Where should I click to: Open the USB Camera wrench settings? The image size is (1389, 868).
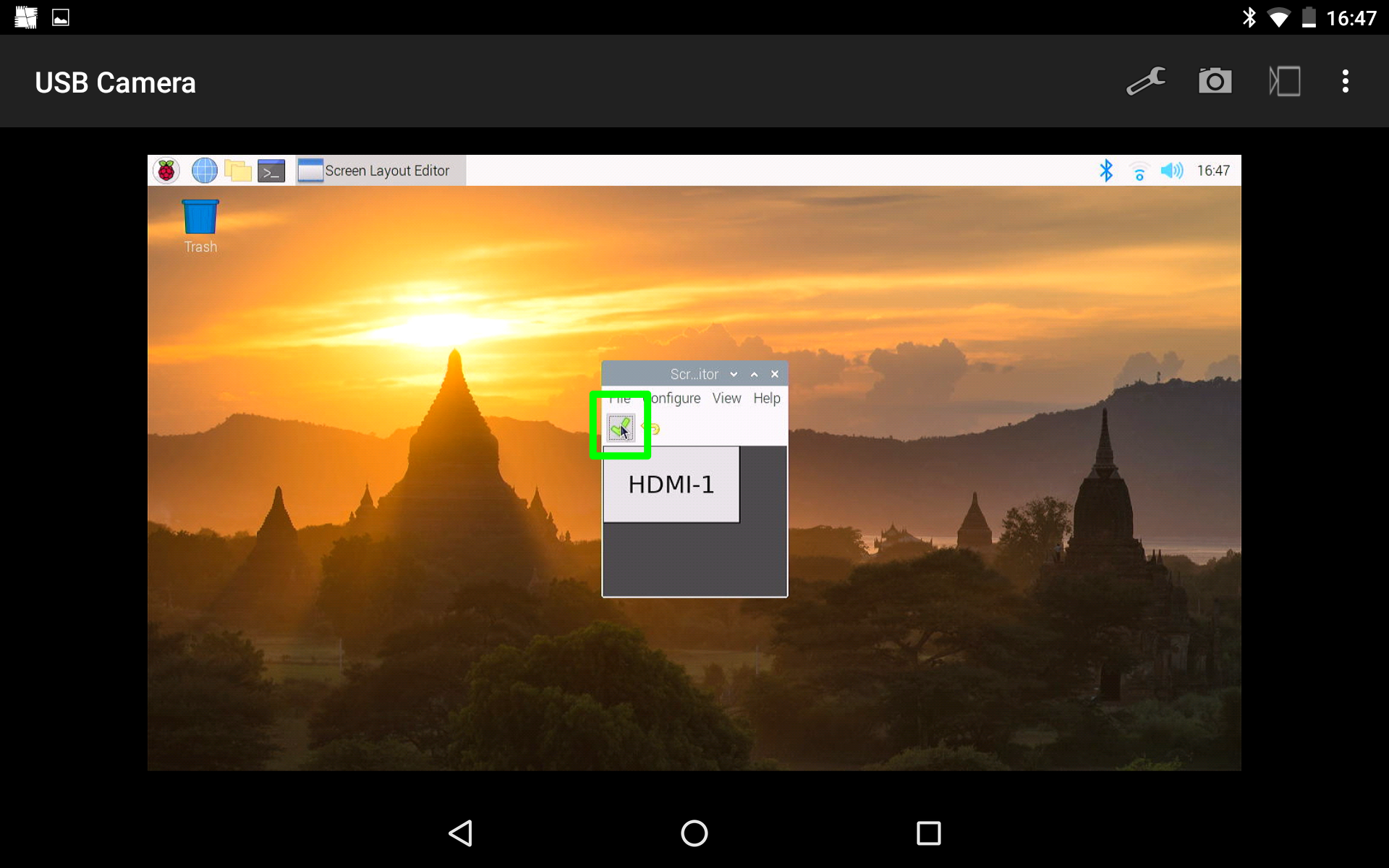(1146, 82)
